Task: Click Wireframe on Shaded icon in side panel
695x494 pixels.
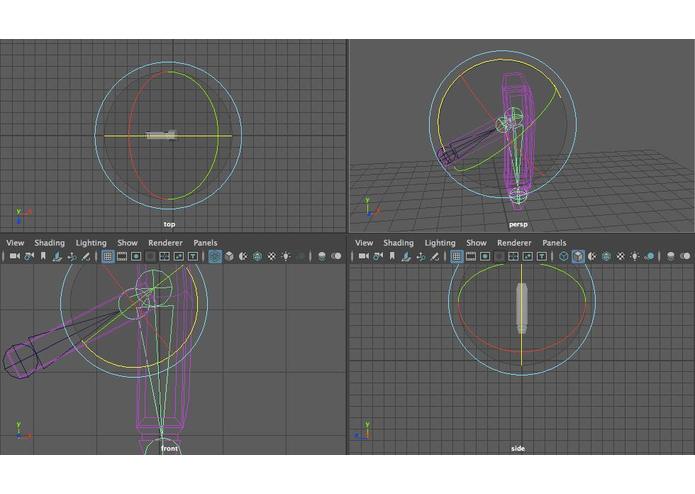Action: point(606,256)
